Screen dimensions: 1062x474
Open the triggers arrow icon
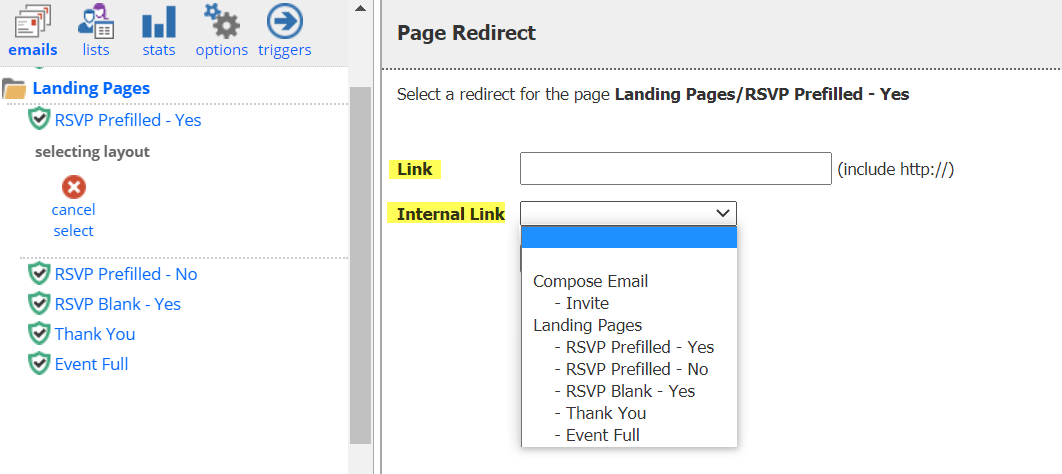[x=284, y=22]
